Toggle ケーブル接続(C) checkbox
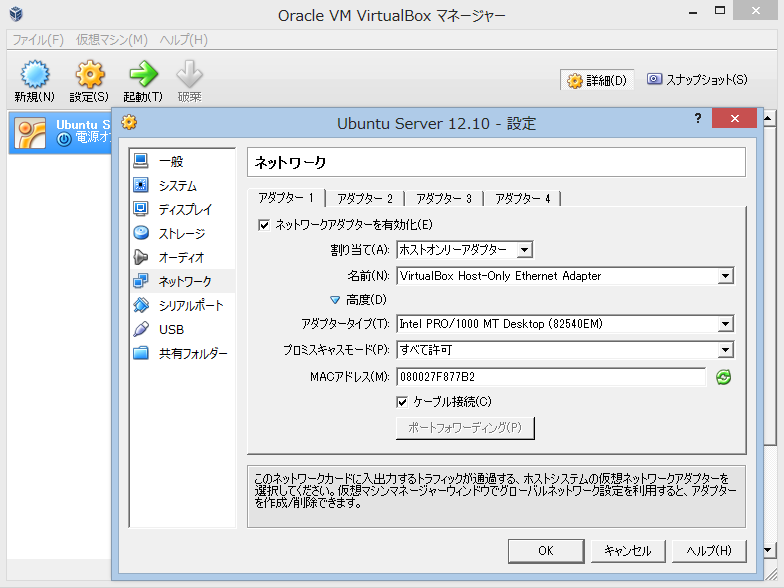 tap(402, 402)
